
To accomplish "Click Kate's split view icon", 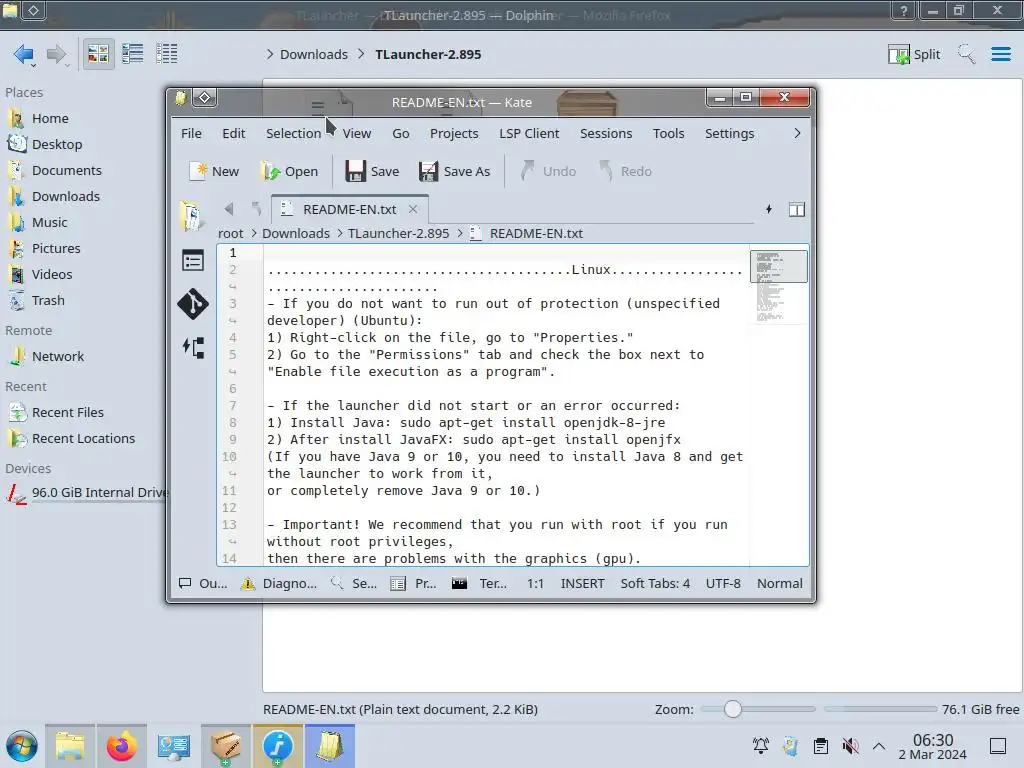I will [x=797, y=210].
